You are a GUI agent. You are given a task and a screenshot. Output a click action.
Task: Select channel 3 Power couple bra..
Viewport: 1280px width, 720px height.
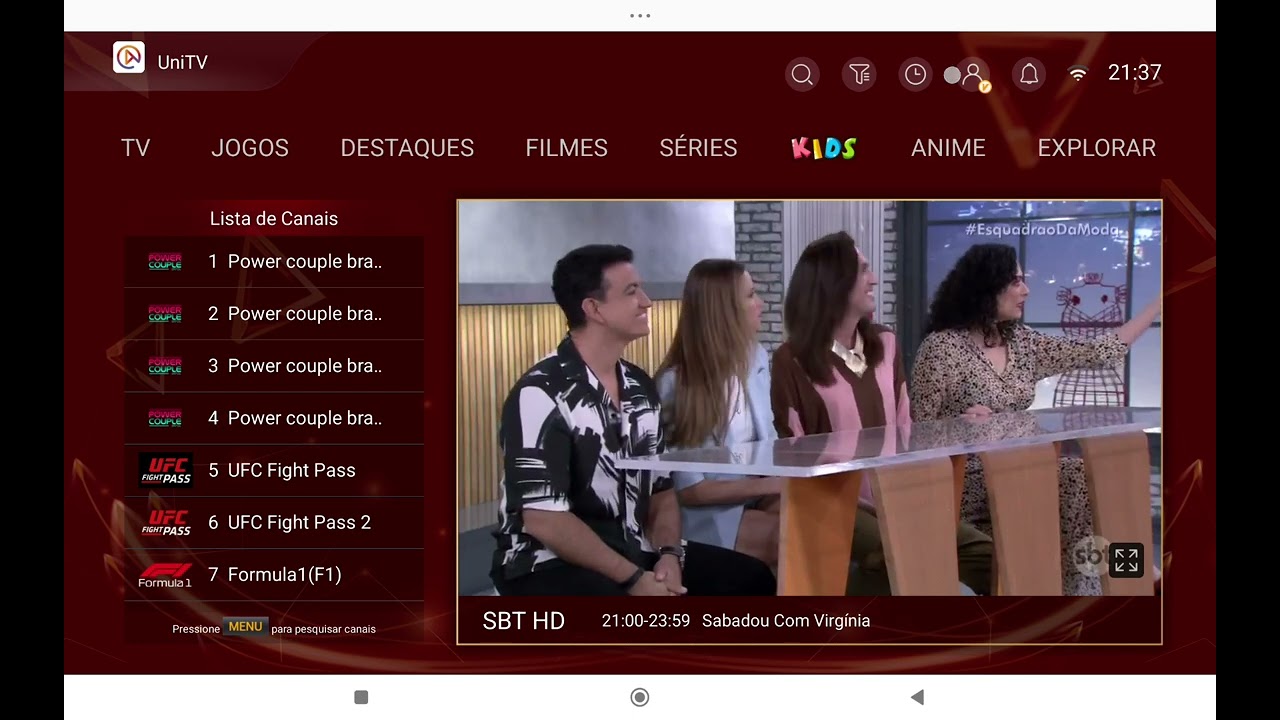click(274, 366)
